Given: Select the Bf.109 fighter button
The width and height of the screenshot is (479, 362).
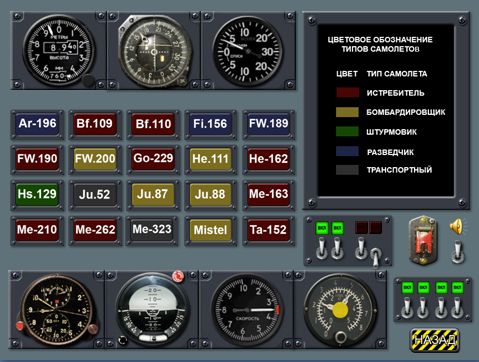Looking at the screenshot, I should click(95, 124).
